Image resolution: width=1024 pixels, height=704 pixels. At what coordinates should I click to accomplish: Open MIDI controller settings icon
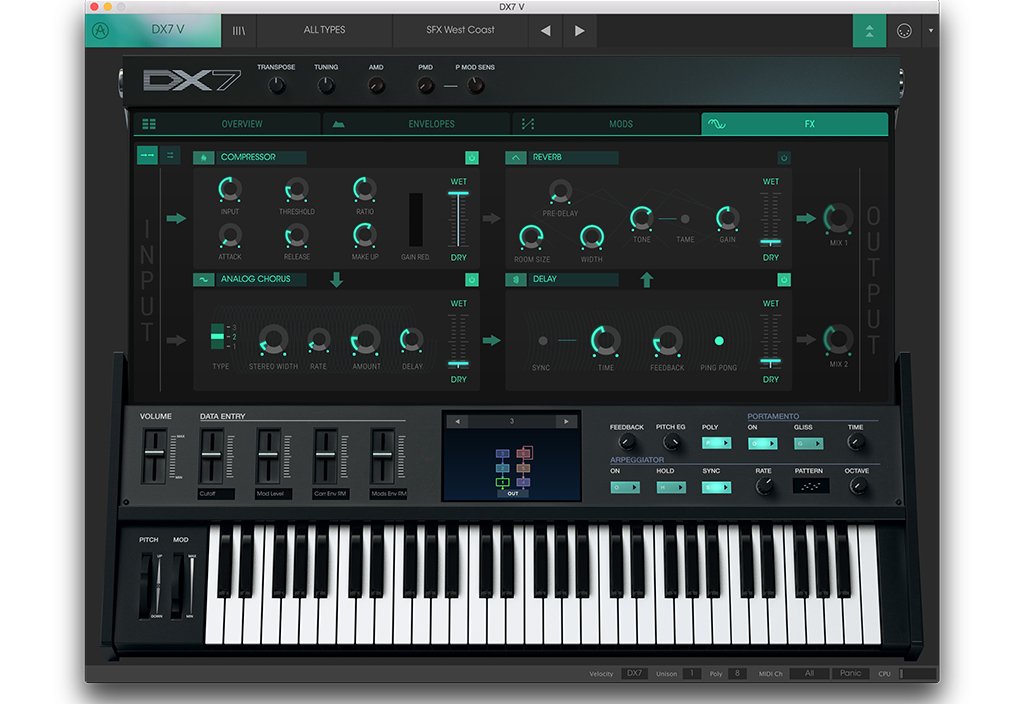tap(904, 30)
